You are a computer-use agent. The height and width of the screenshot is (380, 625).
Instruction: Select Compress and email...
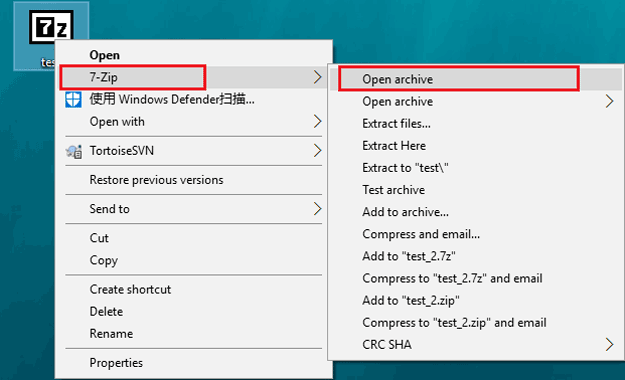tap(421, 234)
